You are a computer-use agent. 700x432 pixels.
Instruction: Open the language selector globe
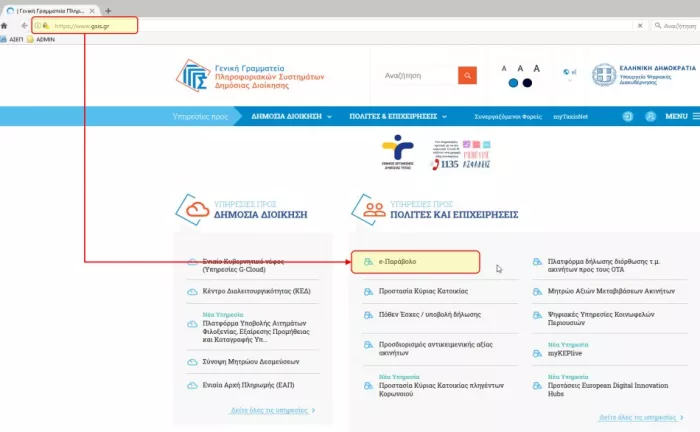point(569,72)
